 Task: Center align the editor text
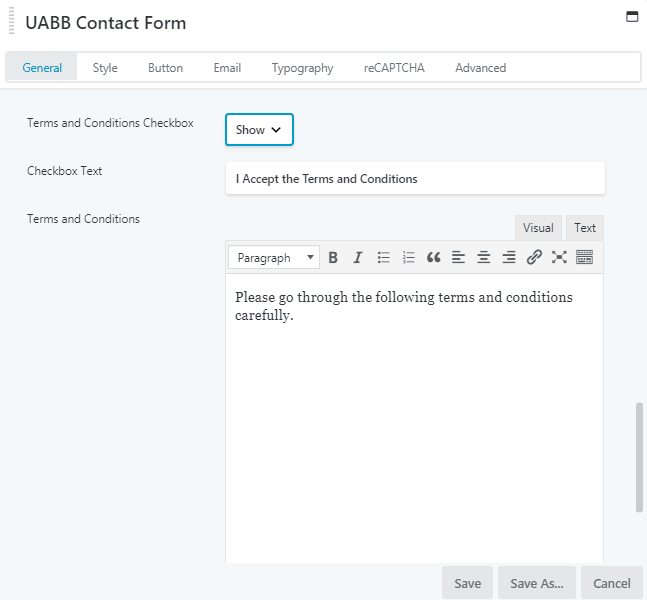point(484,258)
